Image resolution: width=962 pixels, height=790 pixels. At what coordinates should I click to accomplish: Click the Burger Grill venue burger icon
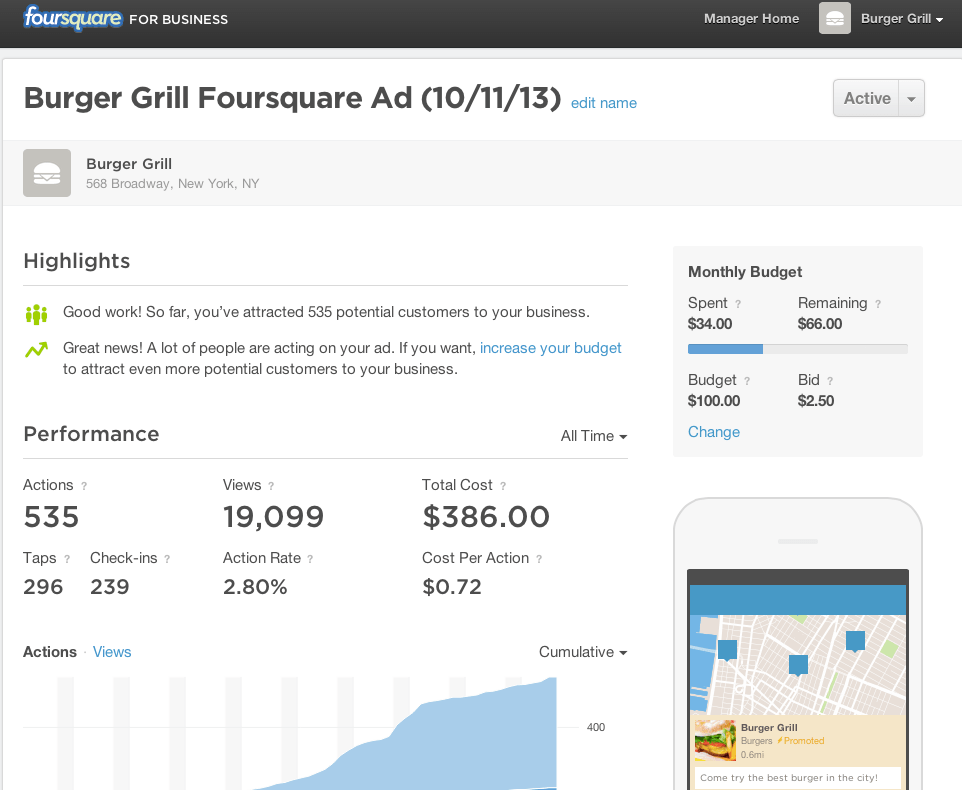47,173
